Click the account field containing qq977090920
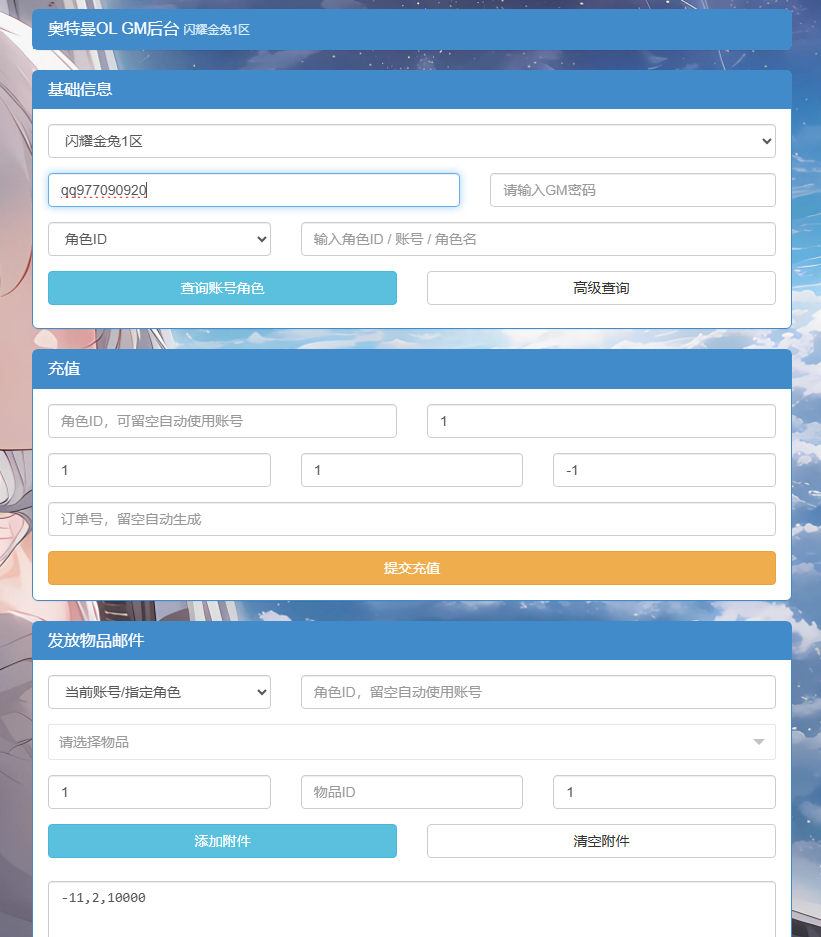 point(254,190)
